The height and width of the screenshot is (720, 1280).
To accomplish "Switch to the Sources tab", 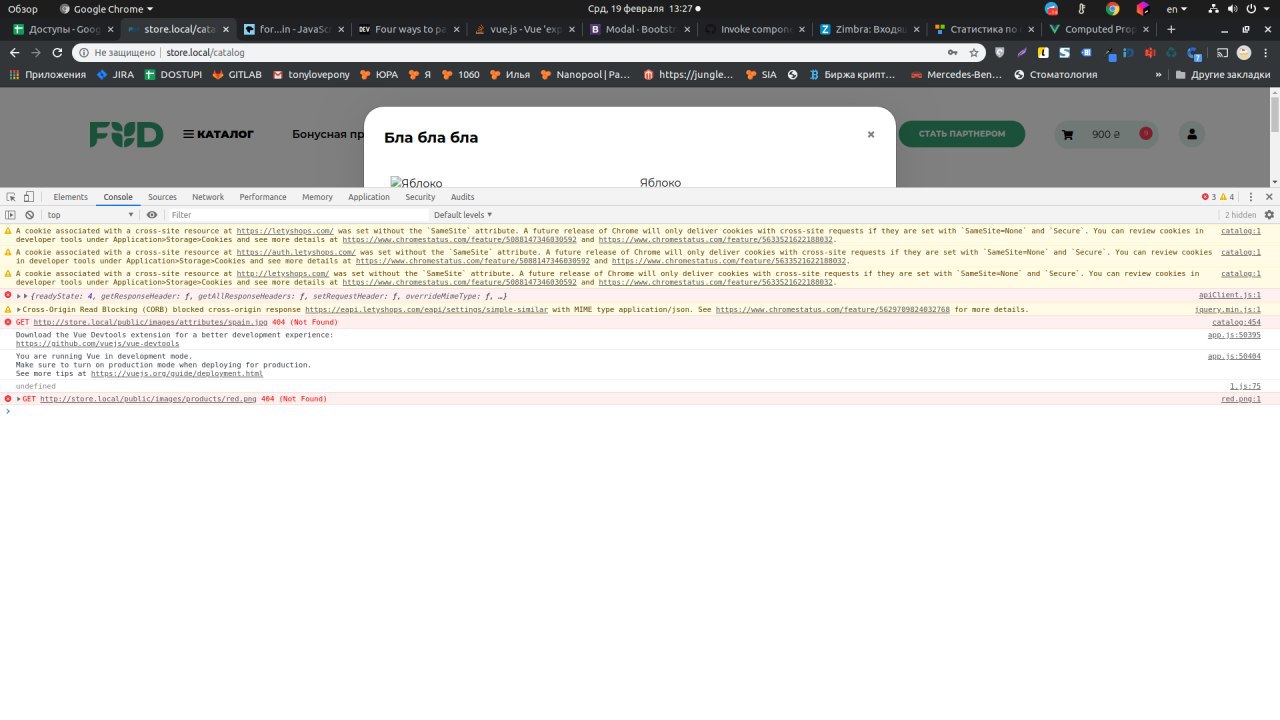I will (162, 197).
